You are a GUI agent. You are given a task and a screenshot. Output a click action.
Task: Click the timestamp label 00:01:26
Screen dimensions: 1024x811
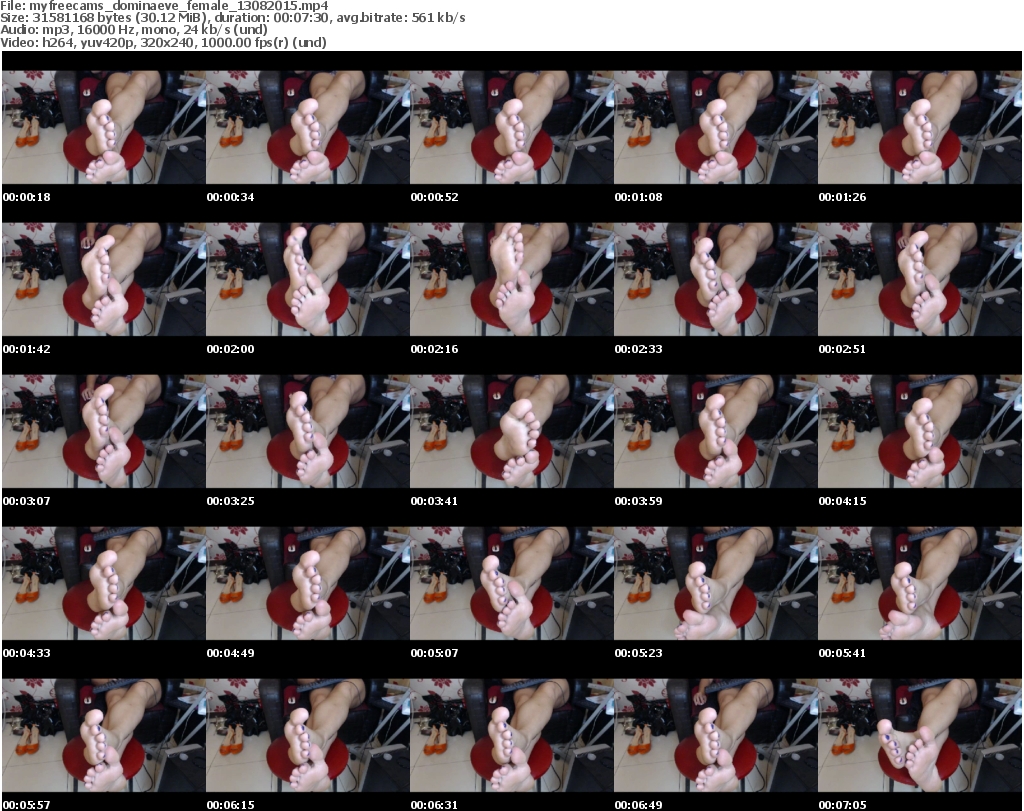coord(842,197)
